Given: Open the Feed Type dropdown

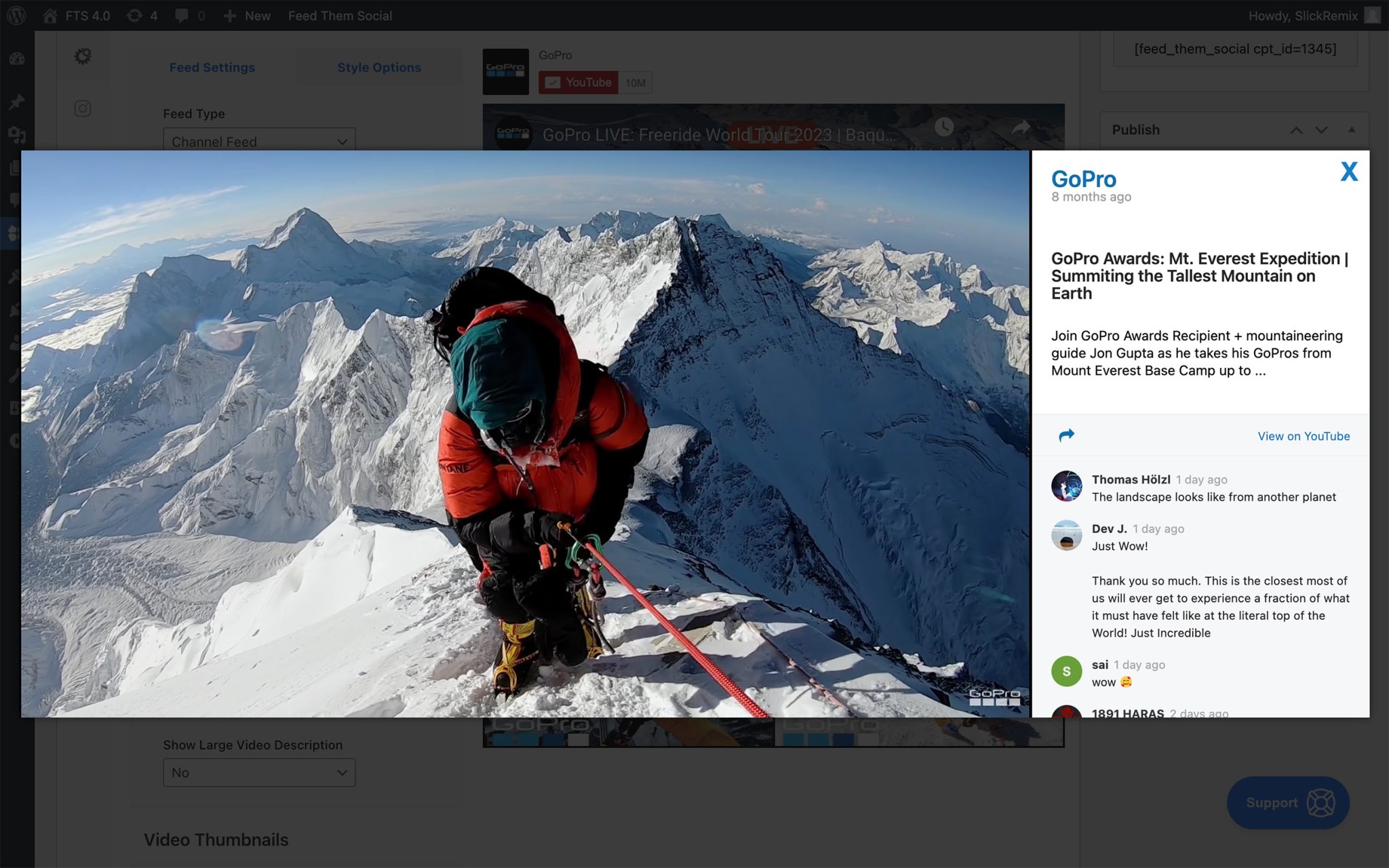Looking at the screenshot, I should pos(259,141).
